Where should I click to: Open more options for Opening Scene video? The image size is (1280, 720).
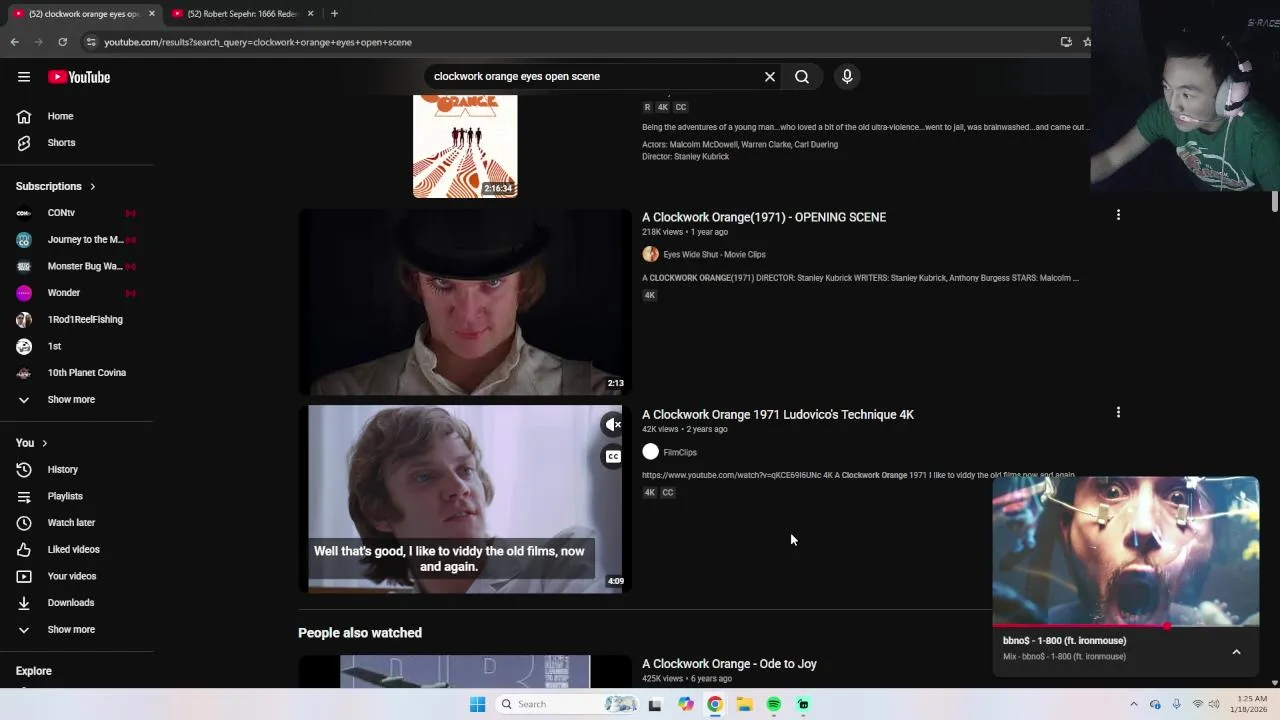pos(1118,215)
